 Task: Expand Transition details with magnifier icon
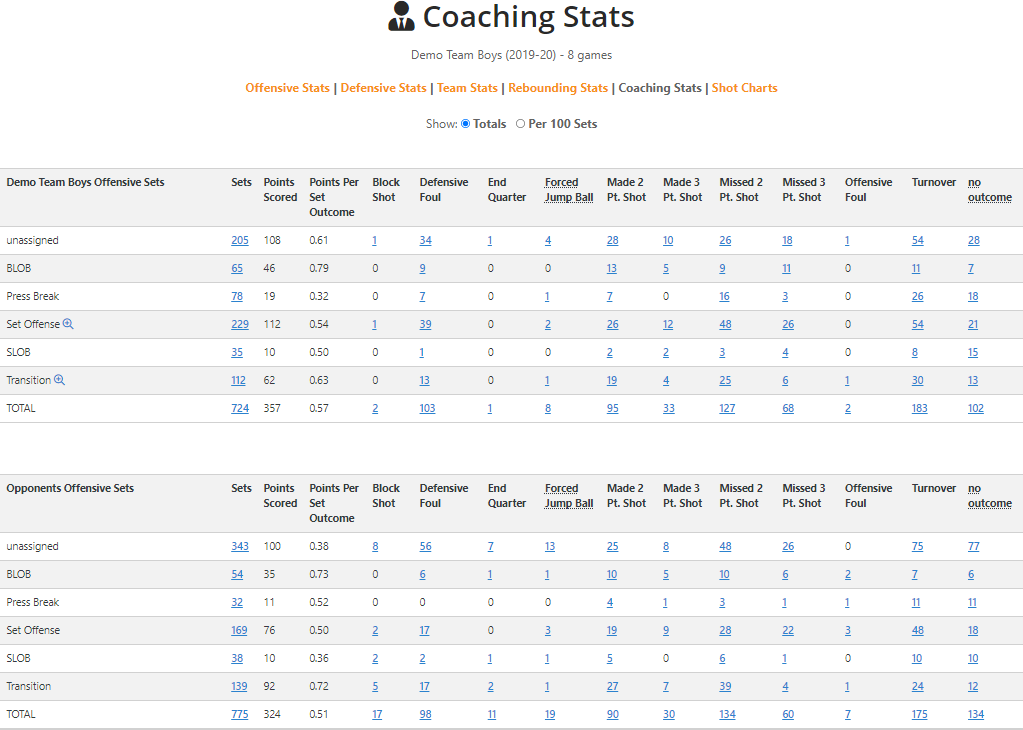pyautogui.click(x=59, y=380)
